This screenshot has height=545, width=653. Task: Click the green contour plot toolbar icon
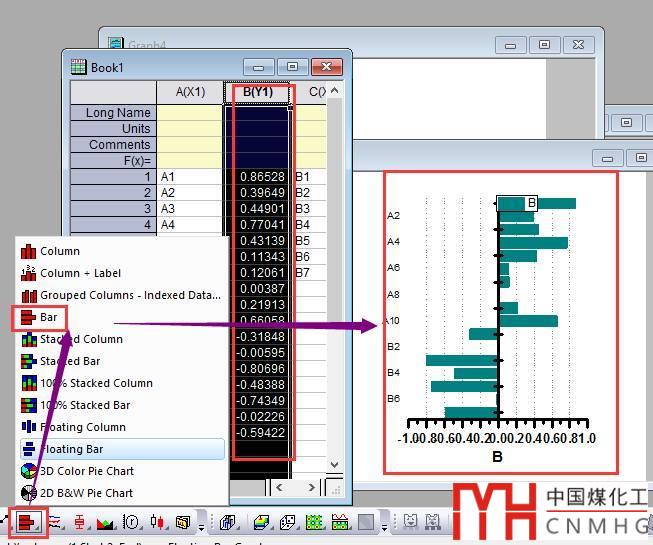point(314,522)
